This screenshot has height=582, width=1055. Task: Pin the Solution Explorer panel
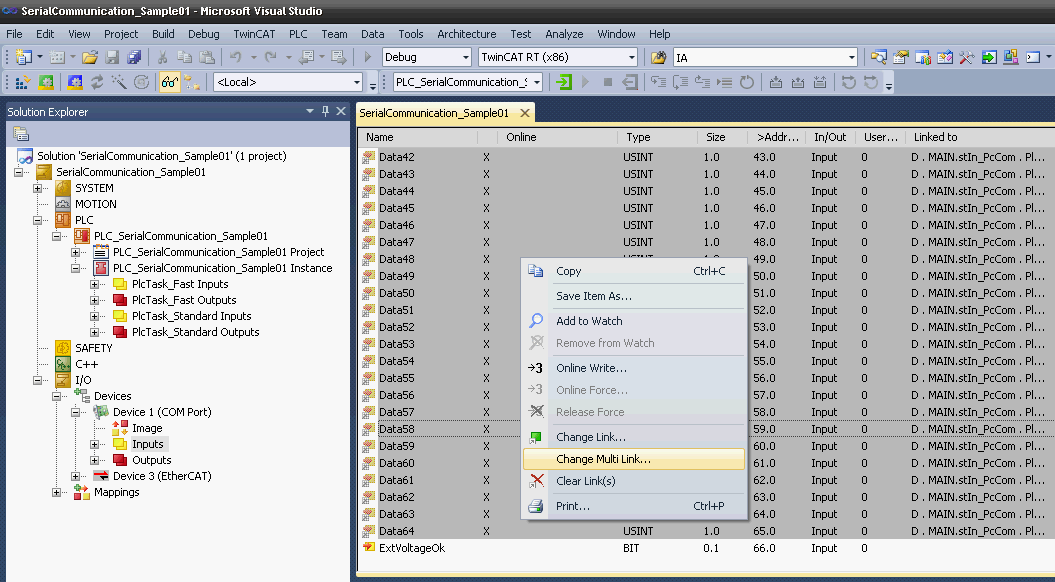pyautogui.click(x=326, y=111)
